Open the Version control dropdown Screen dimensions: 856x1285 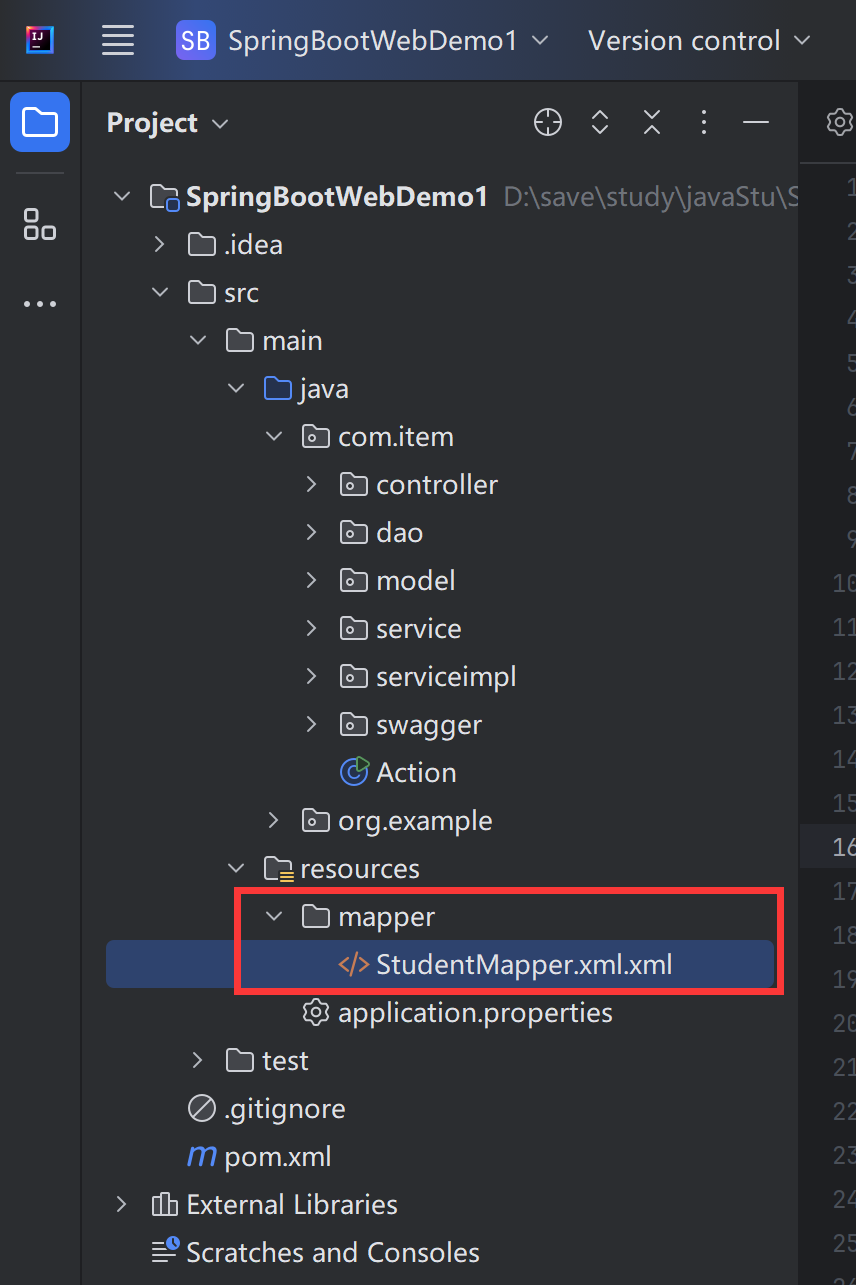tap(699, 41)
